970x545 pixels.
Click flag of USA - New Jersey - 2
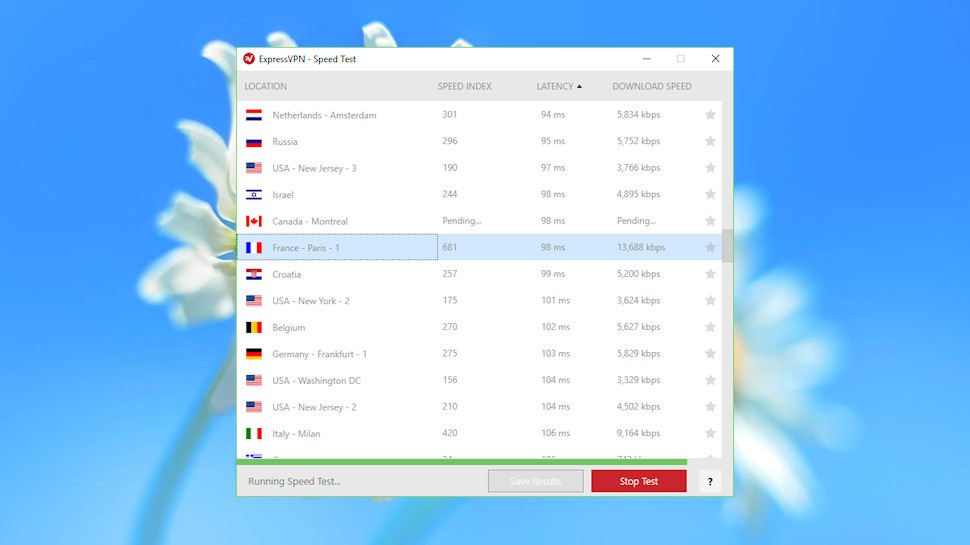point(254,407)
